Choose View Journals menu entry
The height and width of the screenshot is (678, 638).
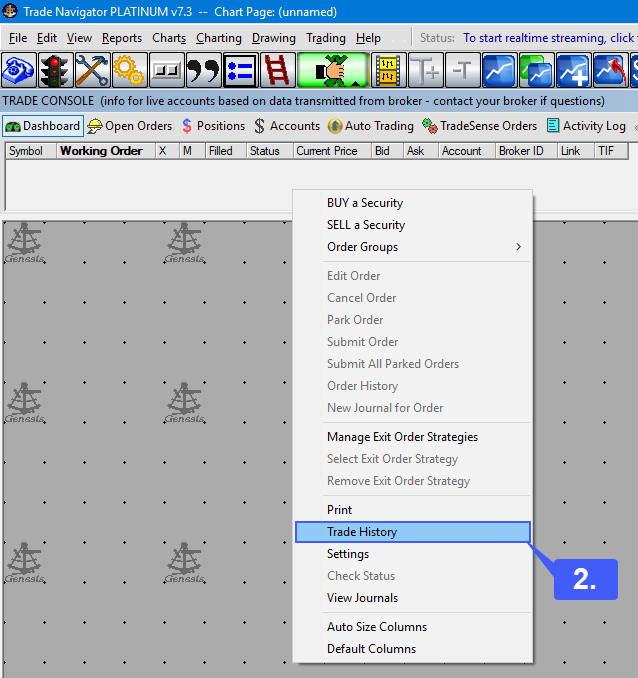413,598
